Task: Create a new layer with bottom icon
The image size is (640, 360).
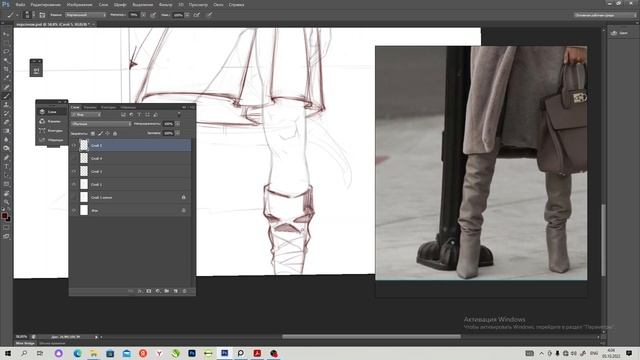Action: [x=176, y=291]
